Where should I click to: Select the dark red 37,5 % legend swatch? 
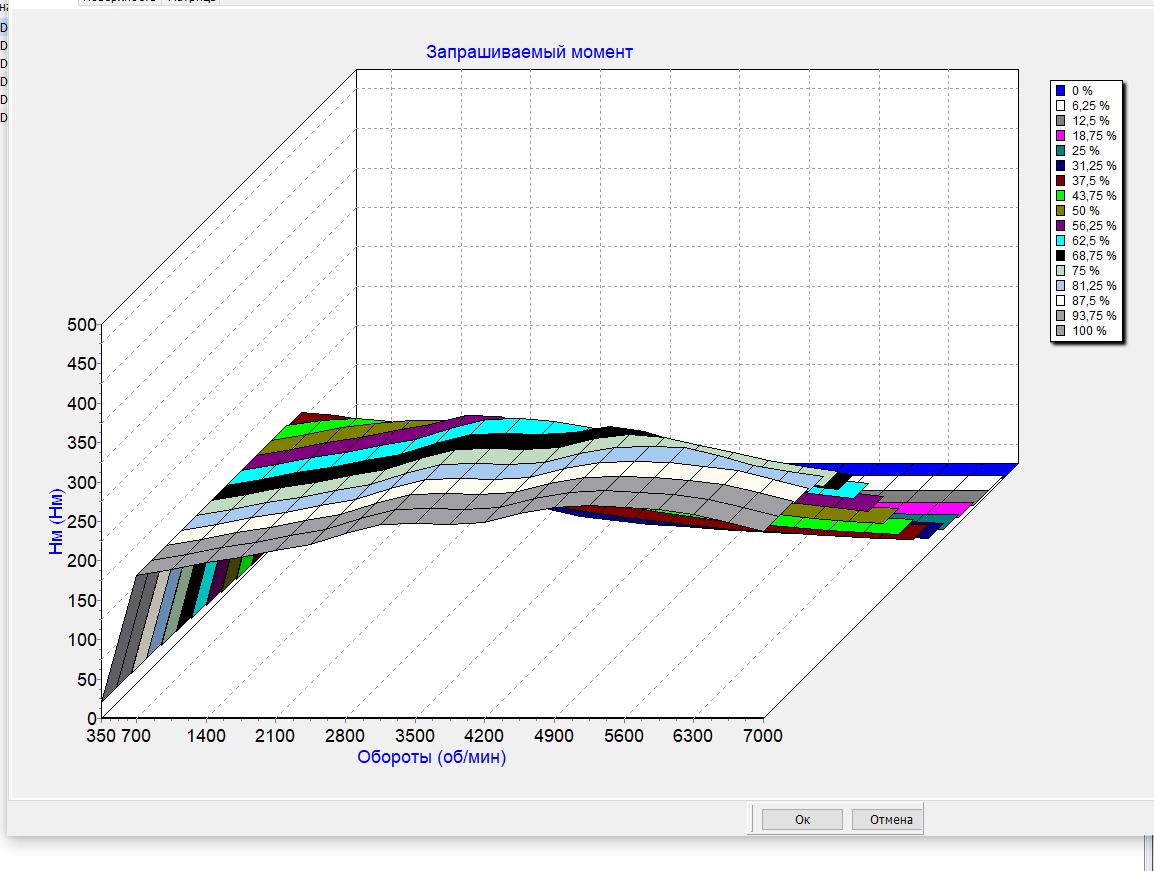coord(1061,180)
